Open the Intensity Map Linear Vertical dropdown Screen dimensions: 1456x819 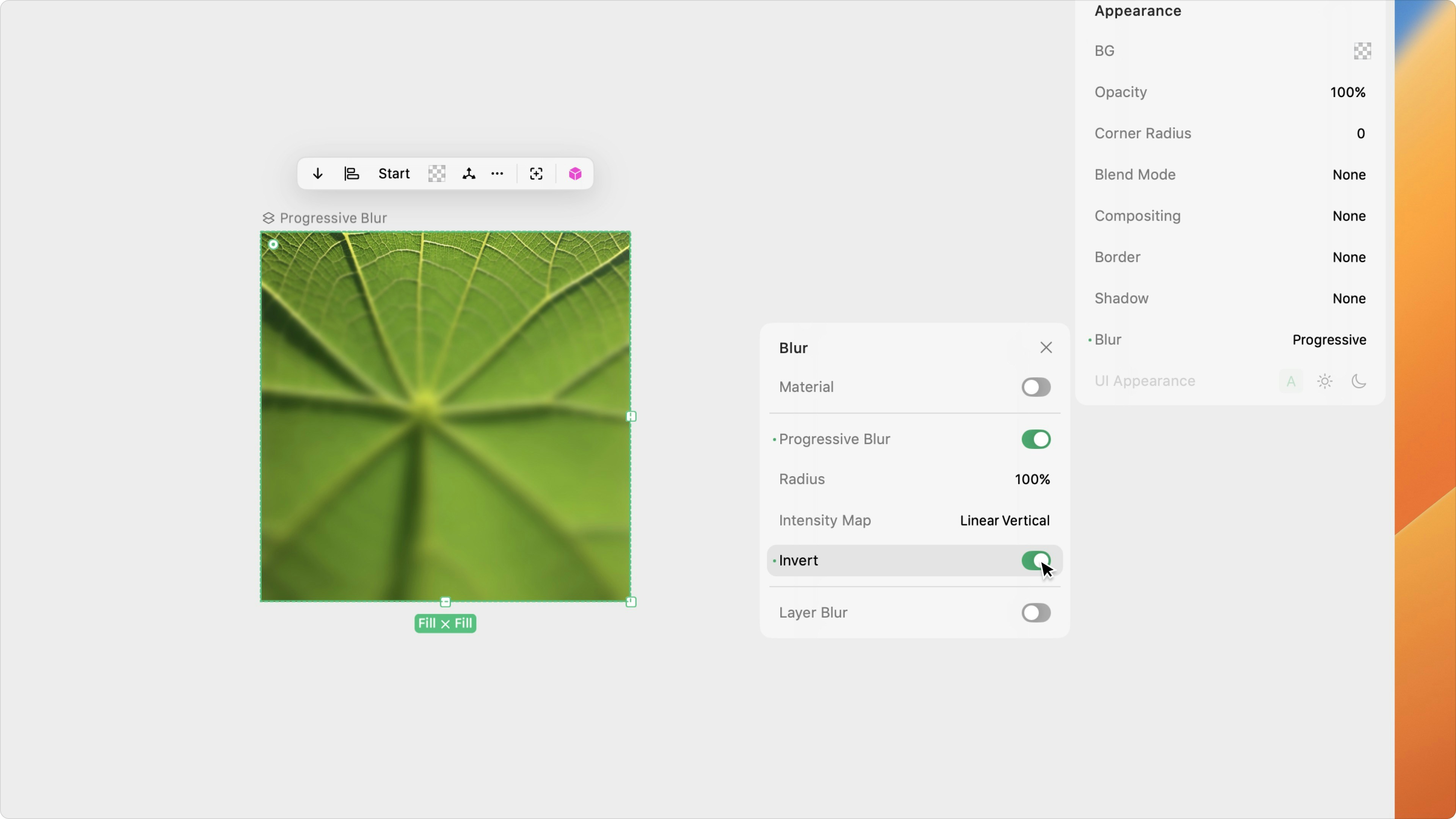point(1004,521)
